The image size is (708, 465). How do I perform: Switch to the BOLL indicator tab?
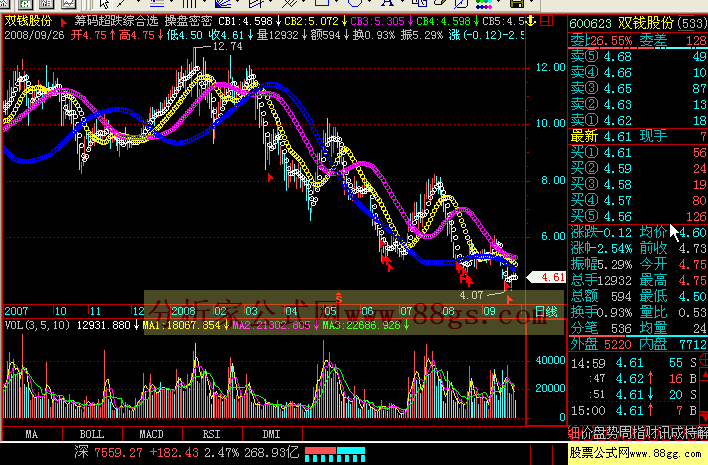coord(92,434)
